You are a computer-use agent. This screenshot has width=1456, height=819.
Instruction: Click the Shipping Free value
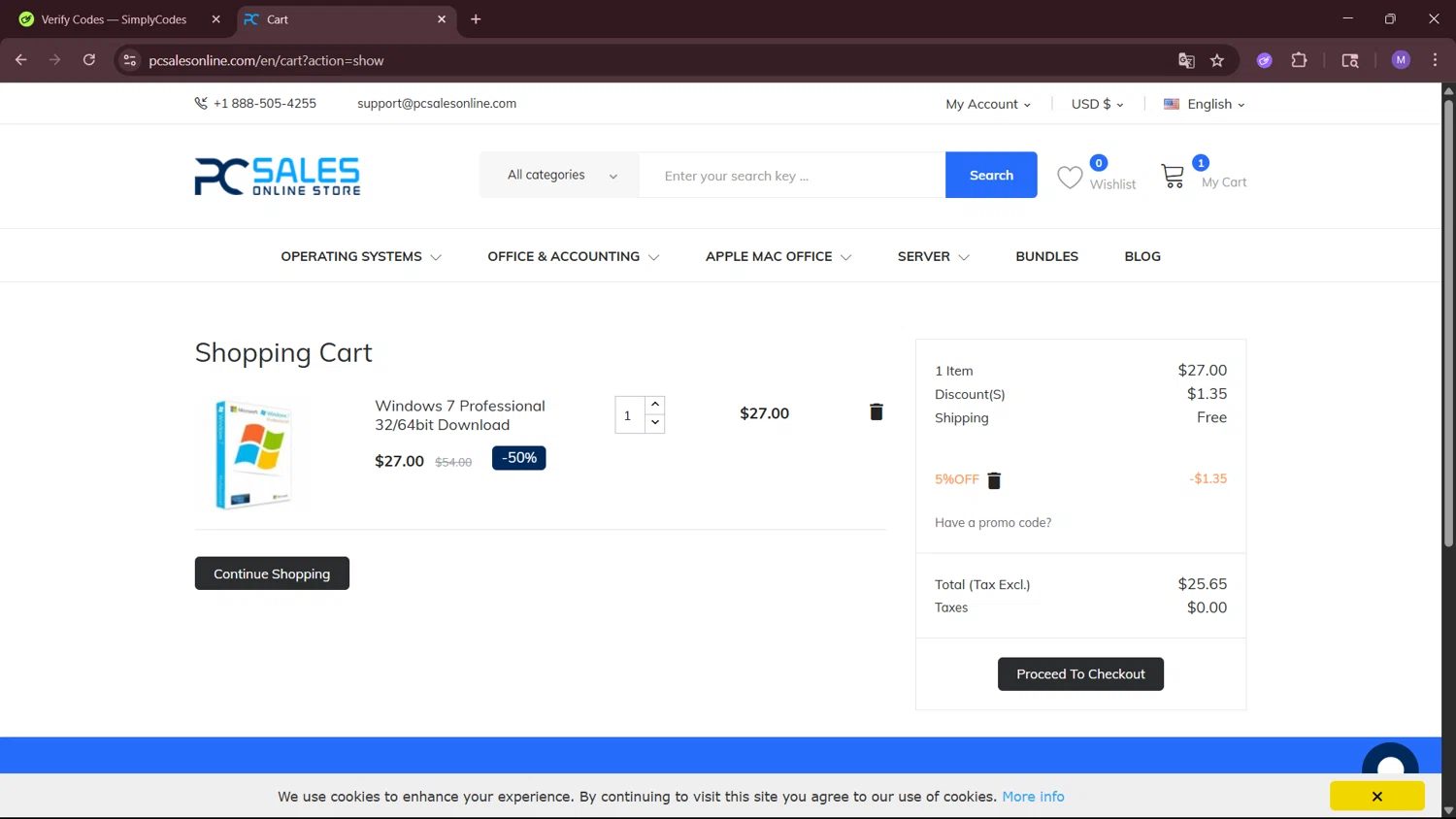(1211, 417)
